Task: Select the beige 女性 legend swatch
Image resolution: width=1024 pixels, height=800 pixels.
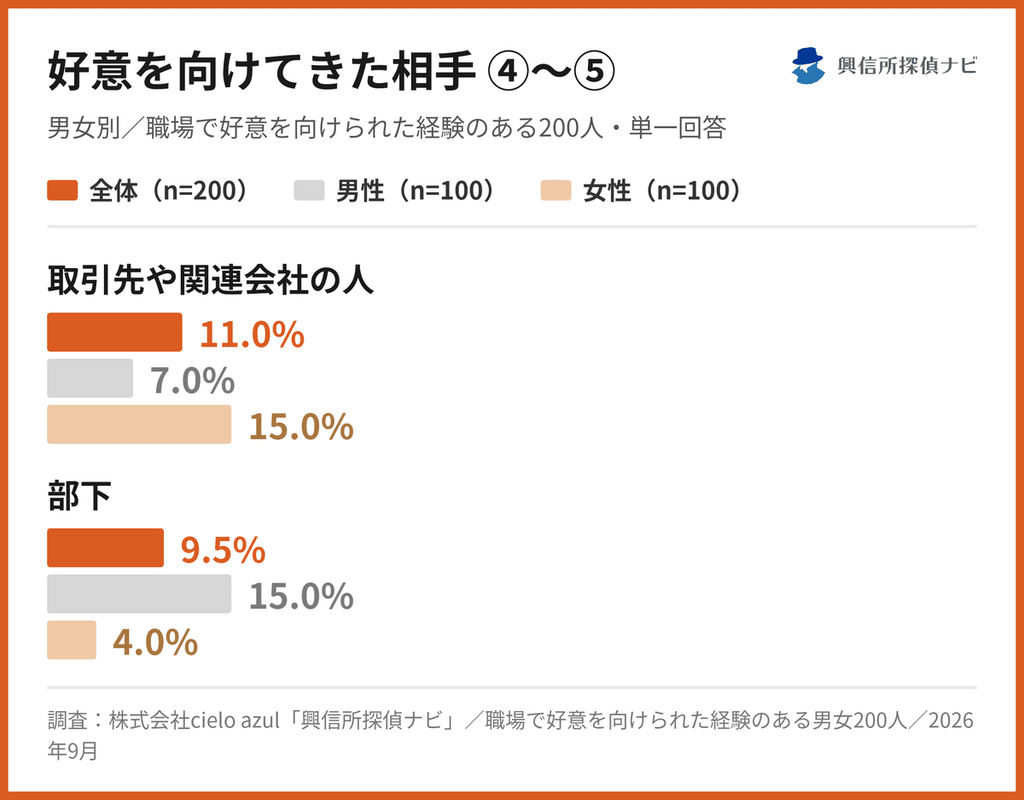Action: point(556,191)
